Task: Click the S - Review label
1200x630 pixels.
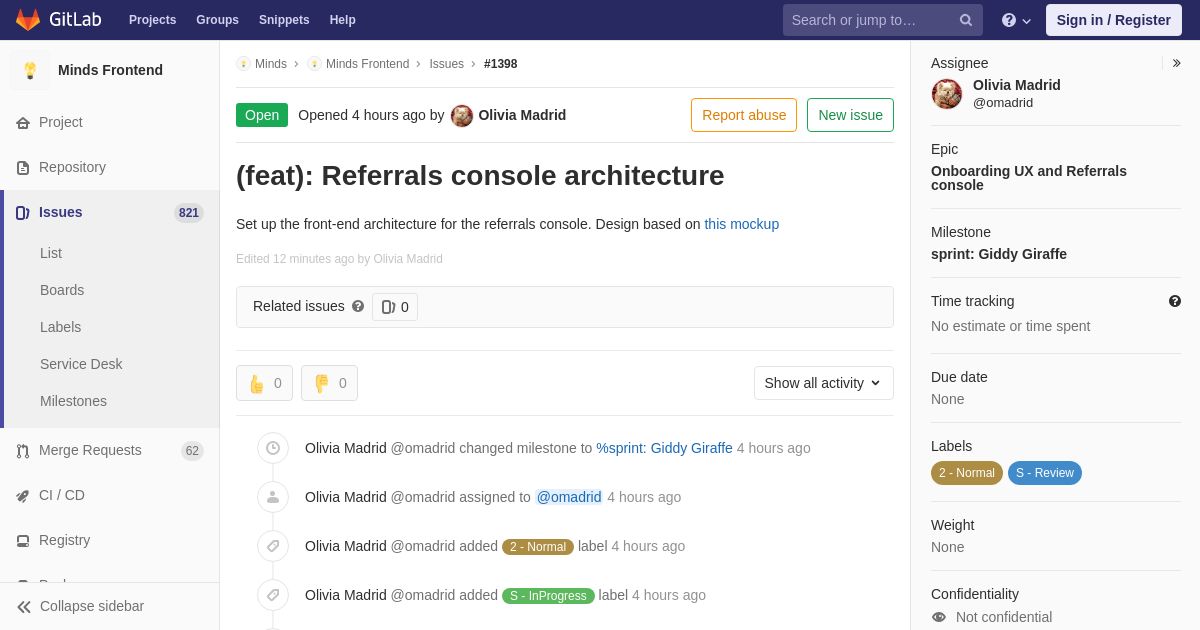Action: (x=1044, y=473)
